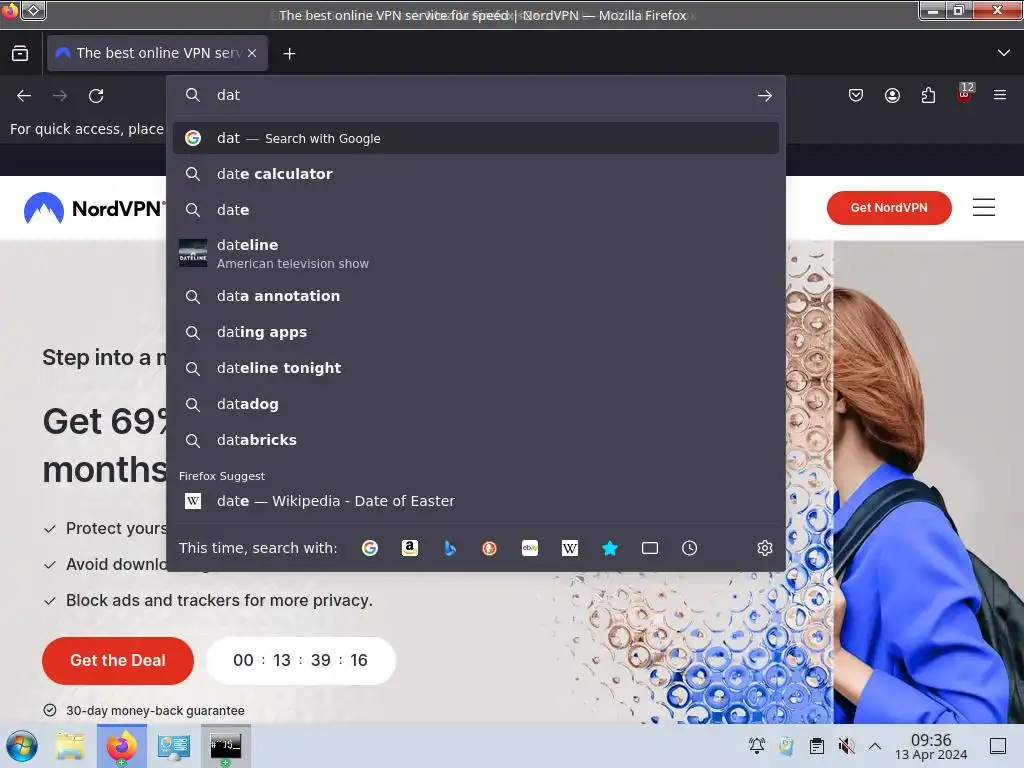Open the Extensions puzzle icon
Screen dimensions: 1024x768
click(928, 96)
